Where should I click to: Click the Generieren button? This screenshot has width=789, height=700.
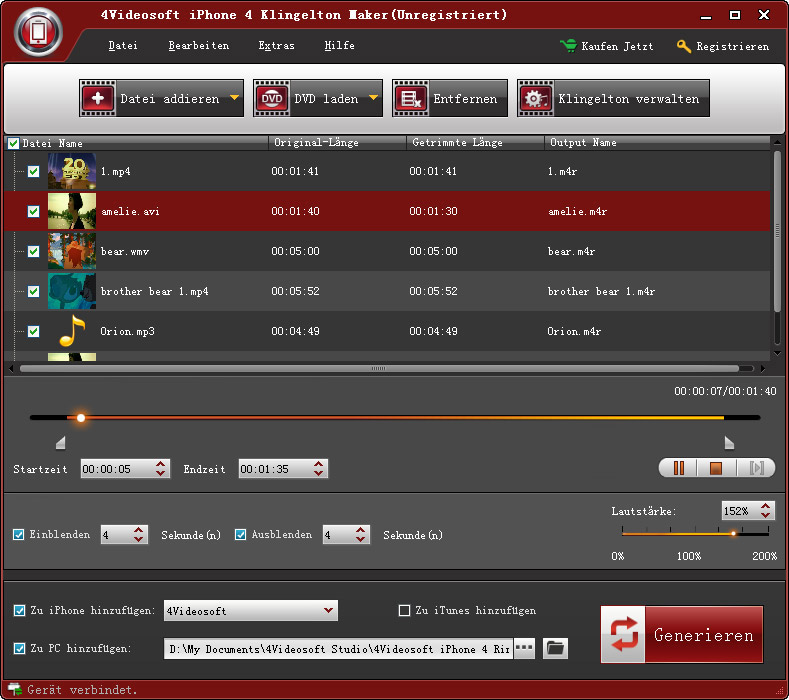click(x=682, y=635)
